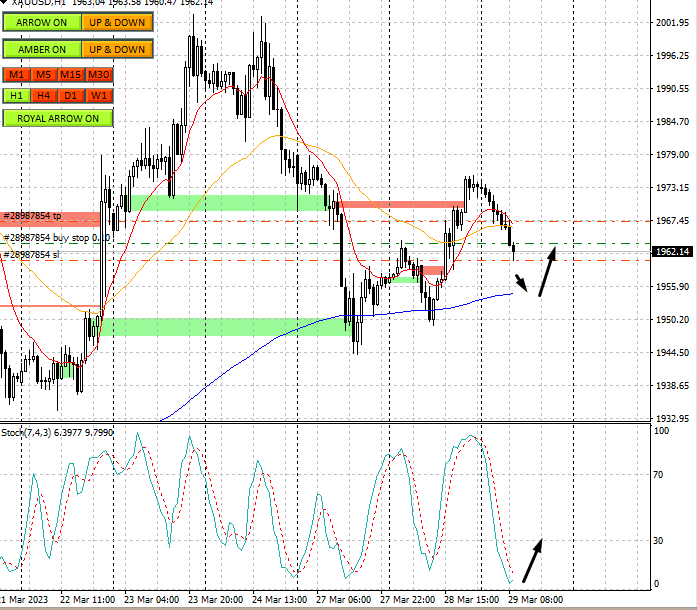This screenshot has height=610, width=697.
Task: Toggle ROYAL ARROW ON button
Action: click(x=58, y=118)
